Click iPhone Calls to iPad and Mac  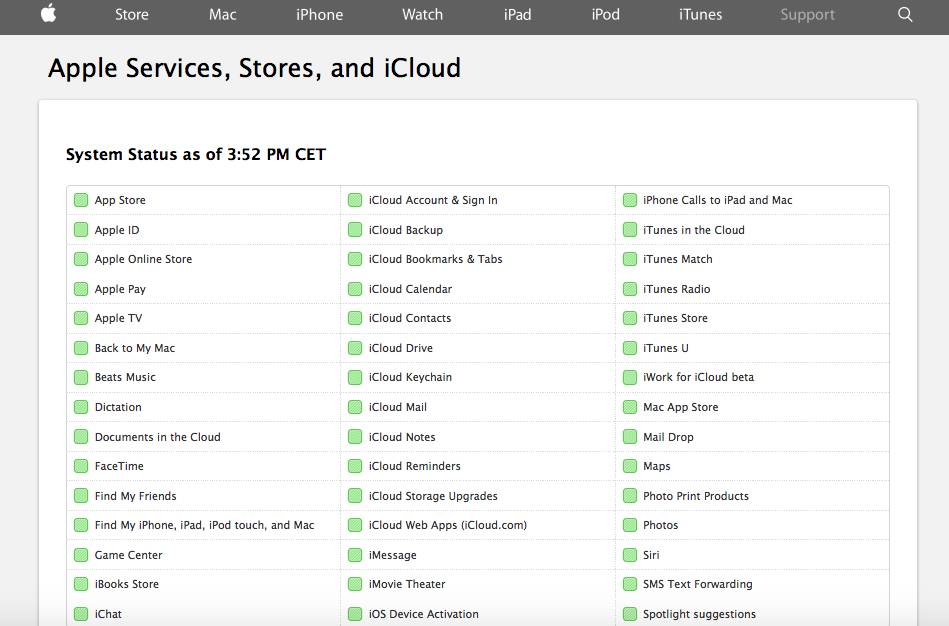click(718, 200)
